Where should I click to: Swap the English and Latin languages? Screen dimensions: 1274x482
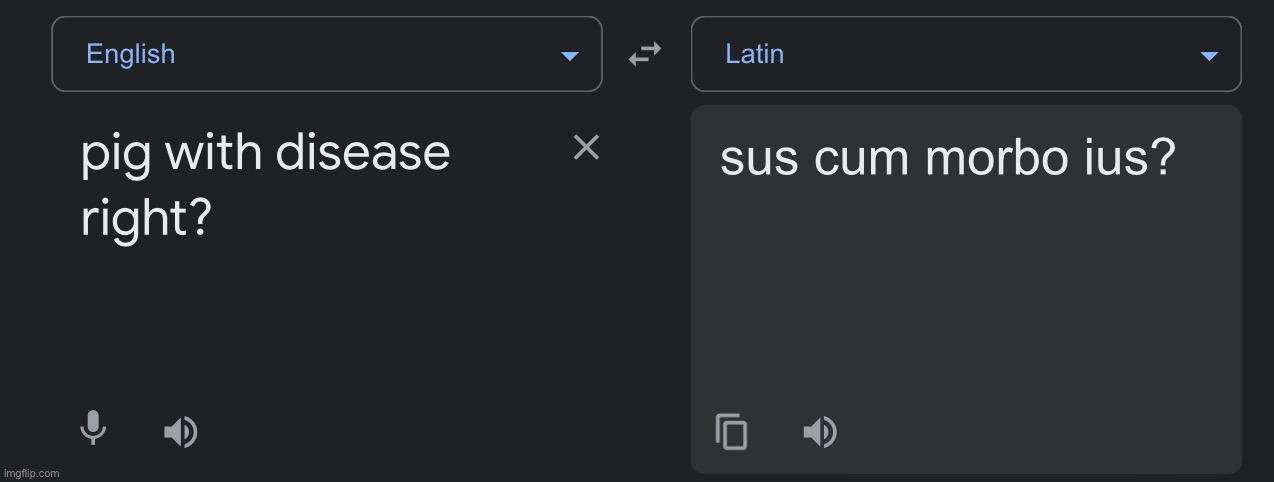tap(645, 55)
